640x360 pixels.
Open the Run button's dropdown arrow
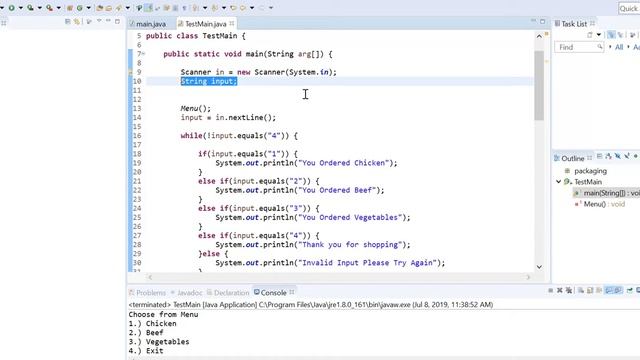click(x=20, y=8)
